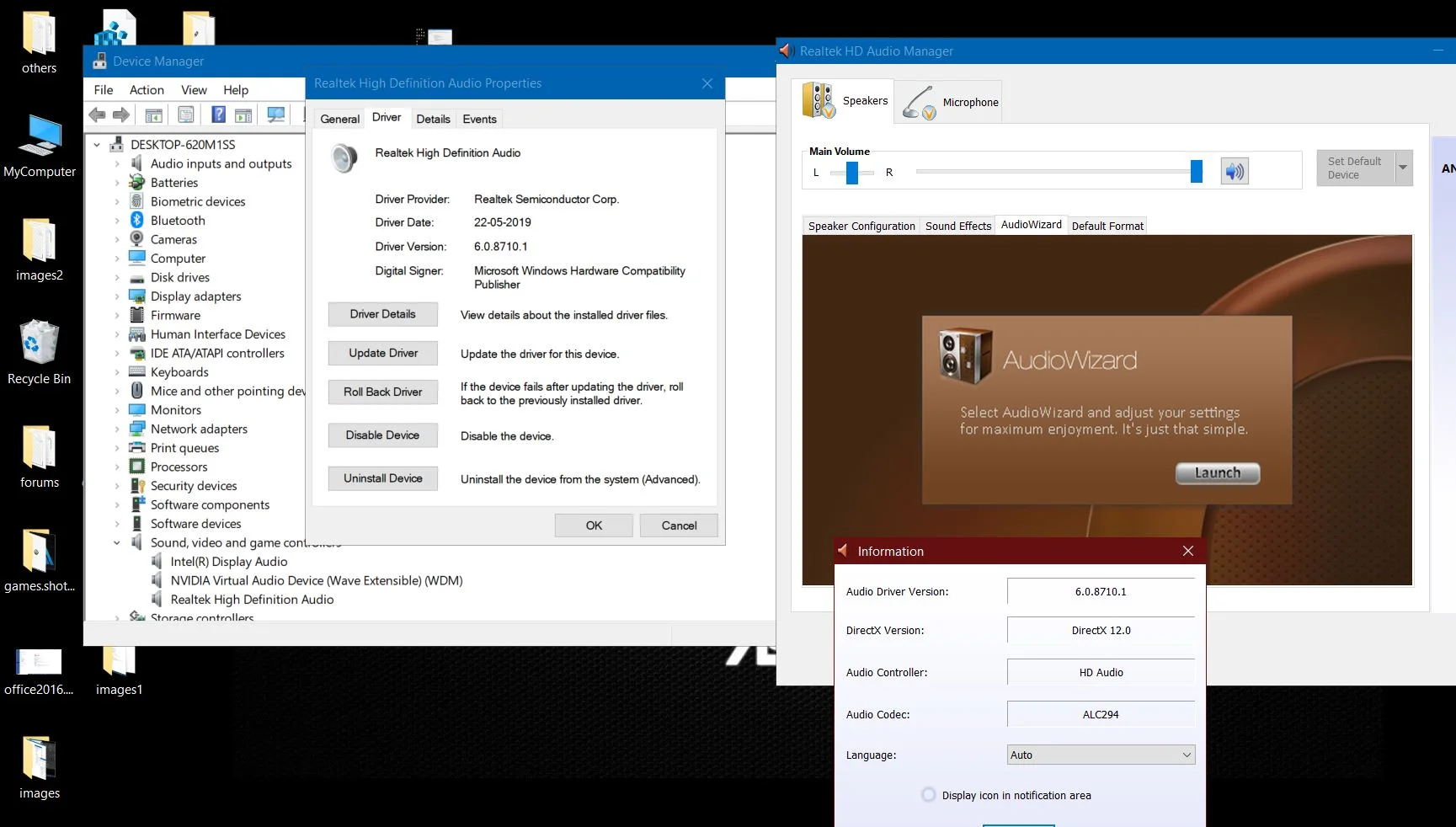Click the L/R balance slider handle

click(852, 173)
